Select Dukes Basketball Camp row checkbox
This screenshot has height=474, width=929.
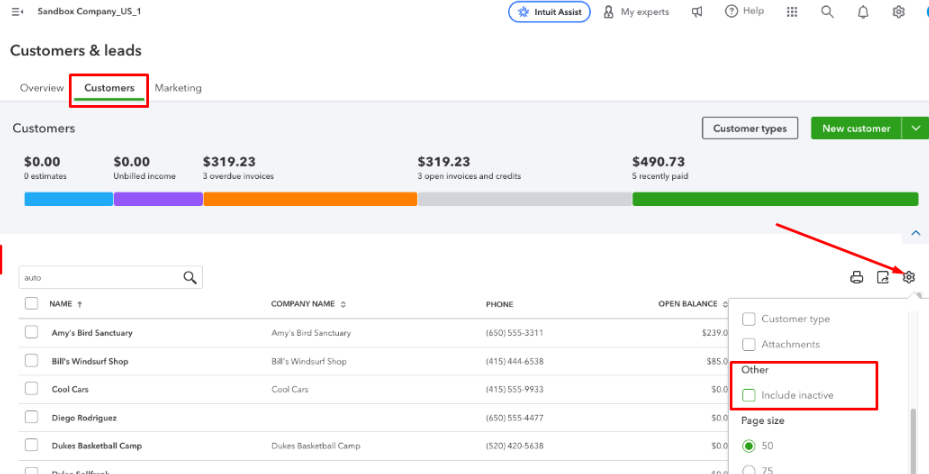pyautogui.click(x=31, y=445)
